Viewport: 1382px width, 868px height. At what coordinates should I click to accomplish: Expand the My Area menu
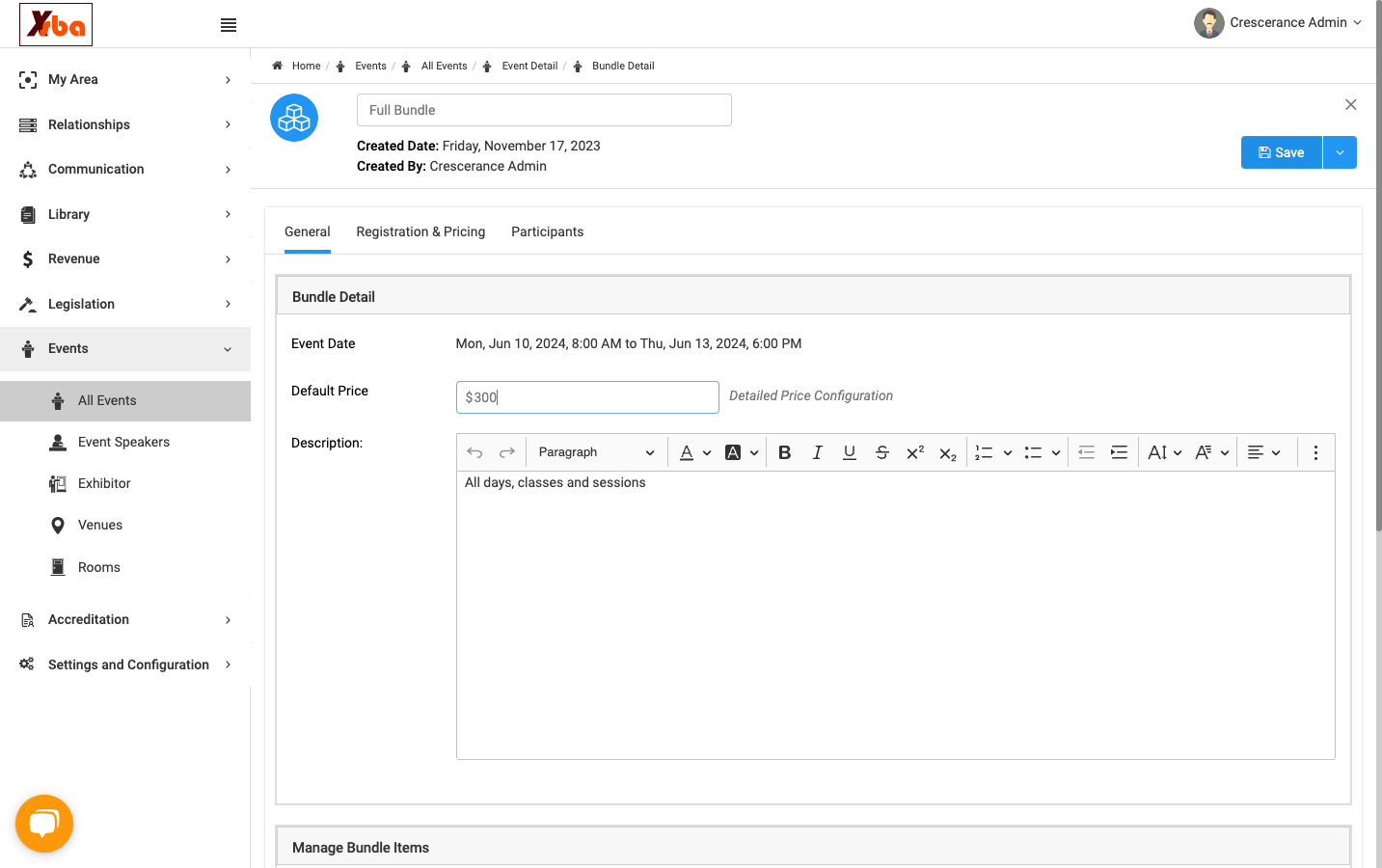(x=125, y=80)
